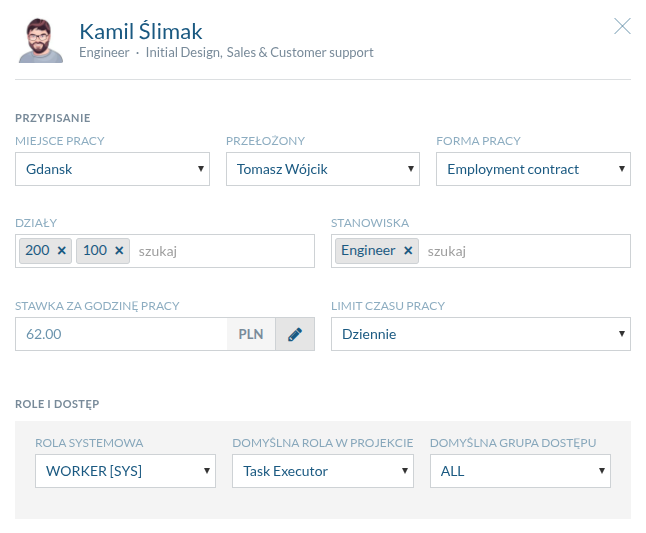Open the Limit czasu pracy Dziennie dropdown

(x=481, y=334)
